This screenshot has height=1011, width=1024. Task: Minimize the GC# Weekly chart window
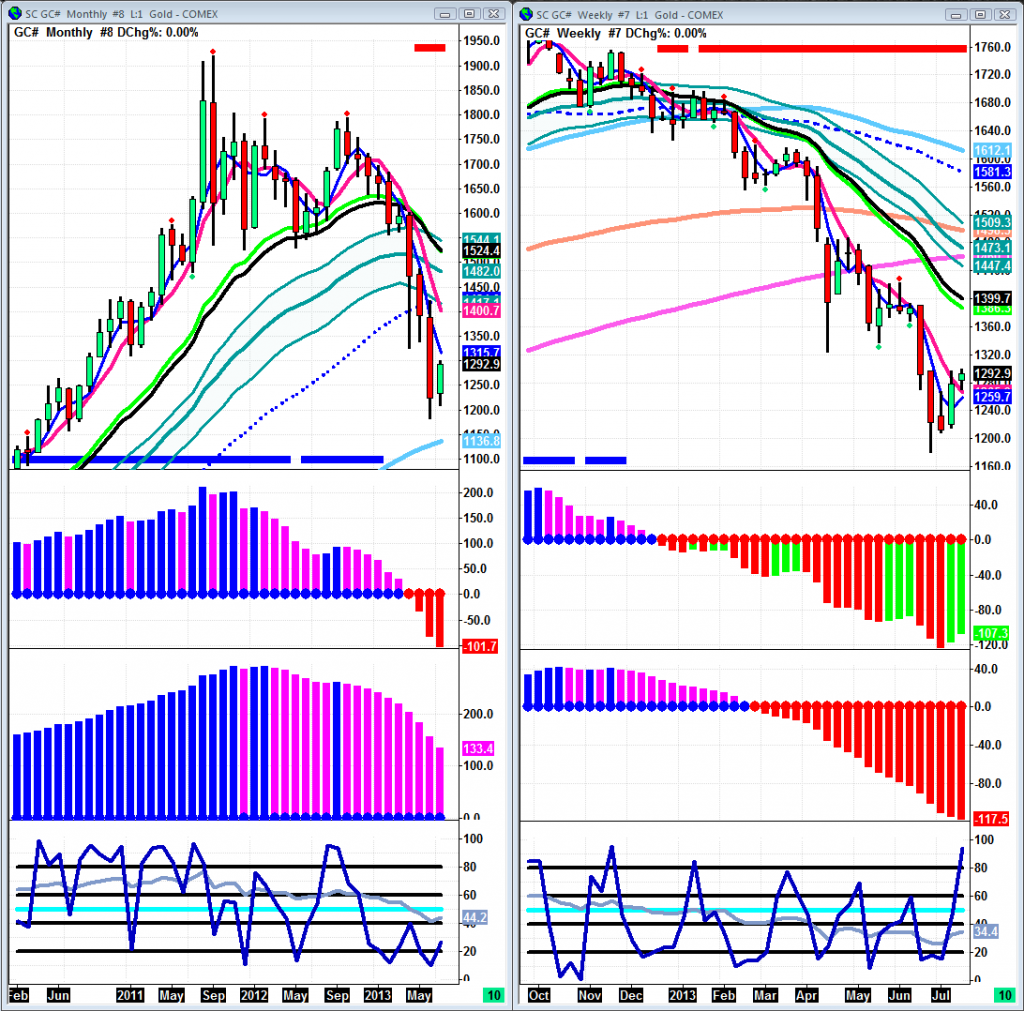click(x=957, y=13)
